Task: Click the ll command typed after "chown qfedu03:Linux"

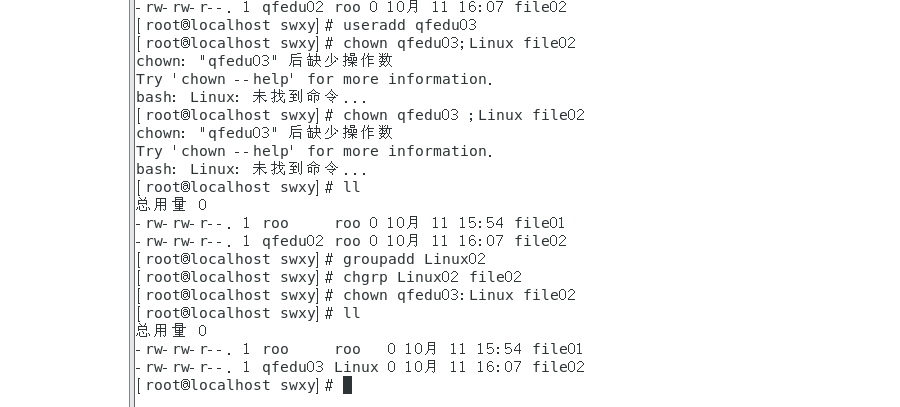Action: tap(351, 313)
